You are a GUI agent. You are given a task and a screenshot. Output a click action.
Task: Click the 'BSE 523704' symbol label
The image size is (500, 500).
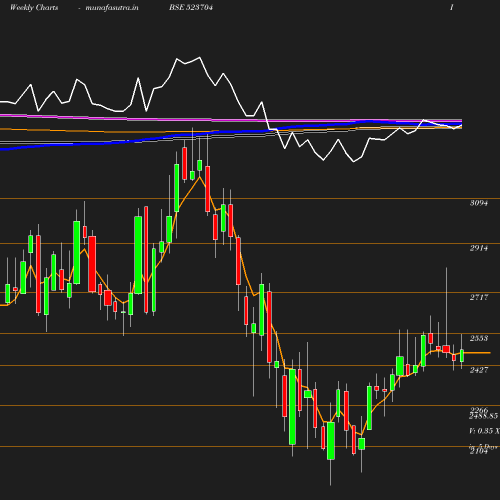pyautogui.click(x=191, y=7)
